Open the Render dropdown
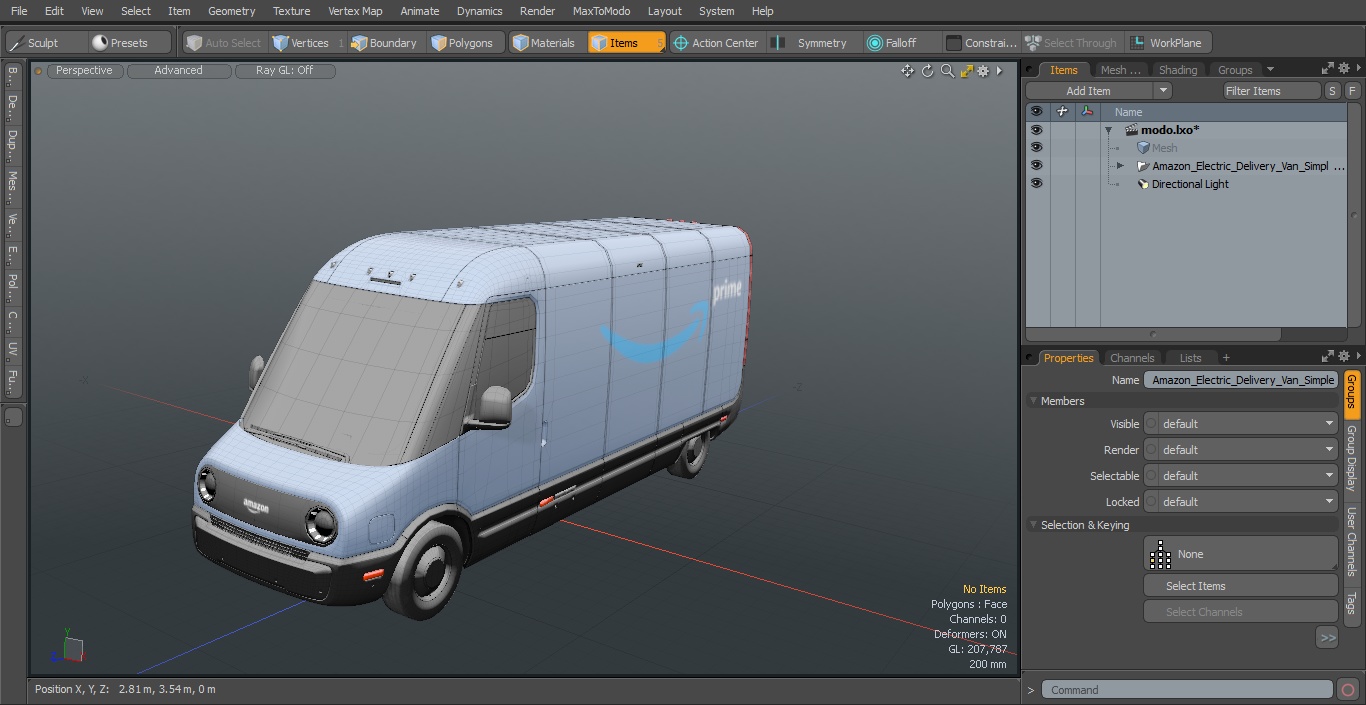 click(x=1241, y=450)
